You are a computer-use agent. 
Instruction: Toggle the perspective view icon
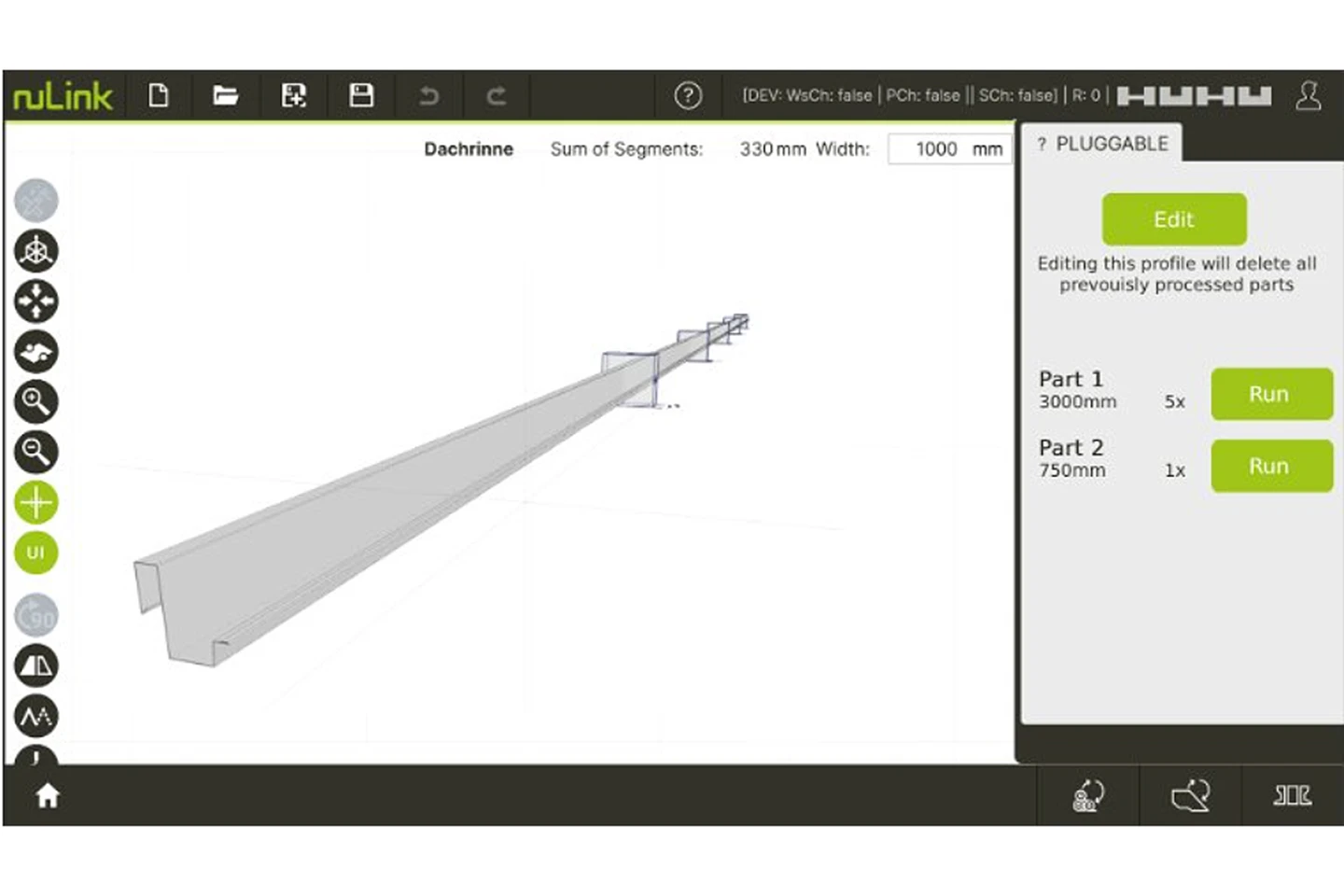(36, 665)
